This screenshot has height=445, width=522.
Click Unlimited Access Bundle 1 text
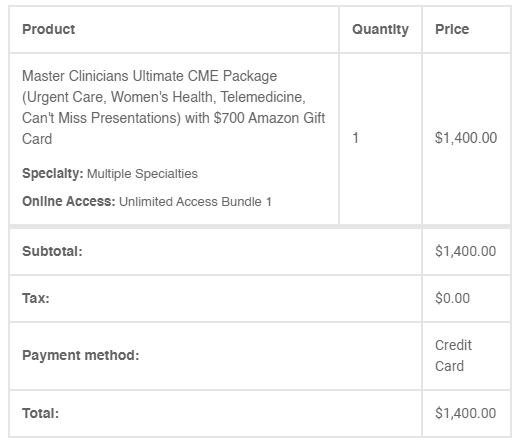pos(195,202)
